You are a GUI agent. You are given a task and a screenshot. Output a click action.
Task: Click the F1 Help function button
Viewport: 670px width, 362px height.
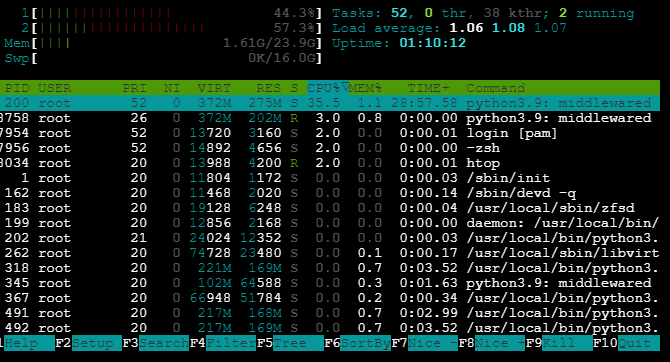coord(27,343)
